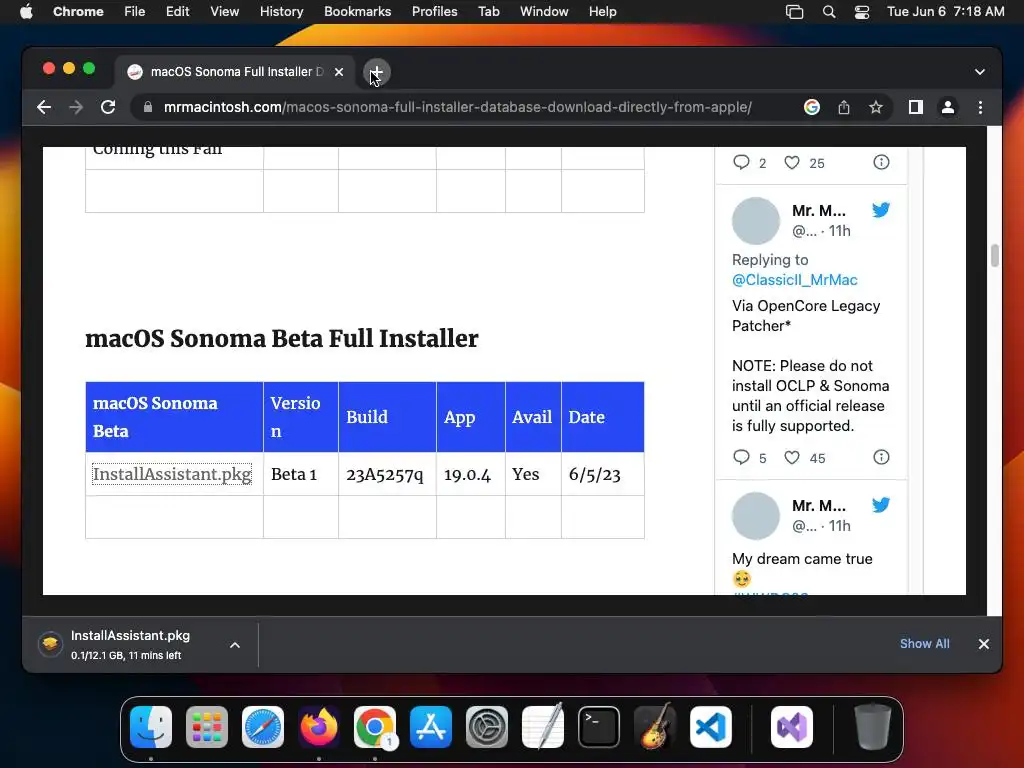Click the lock icon in address bar
The width and height of the screenshot is (1024, 768).
[148, 107]
